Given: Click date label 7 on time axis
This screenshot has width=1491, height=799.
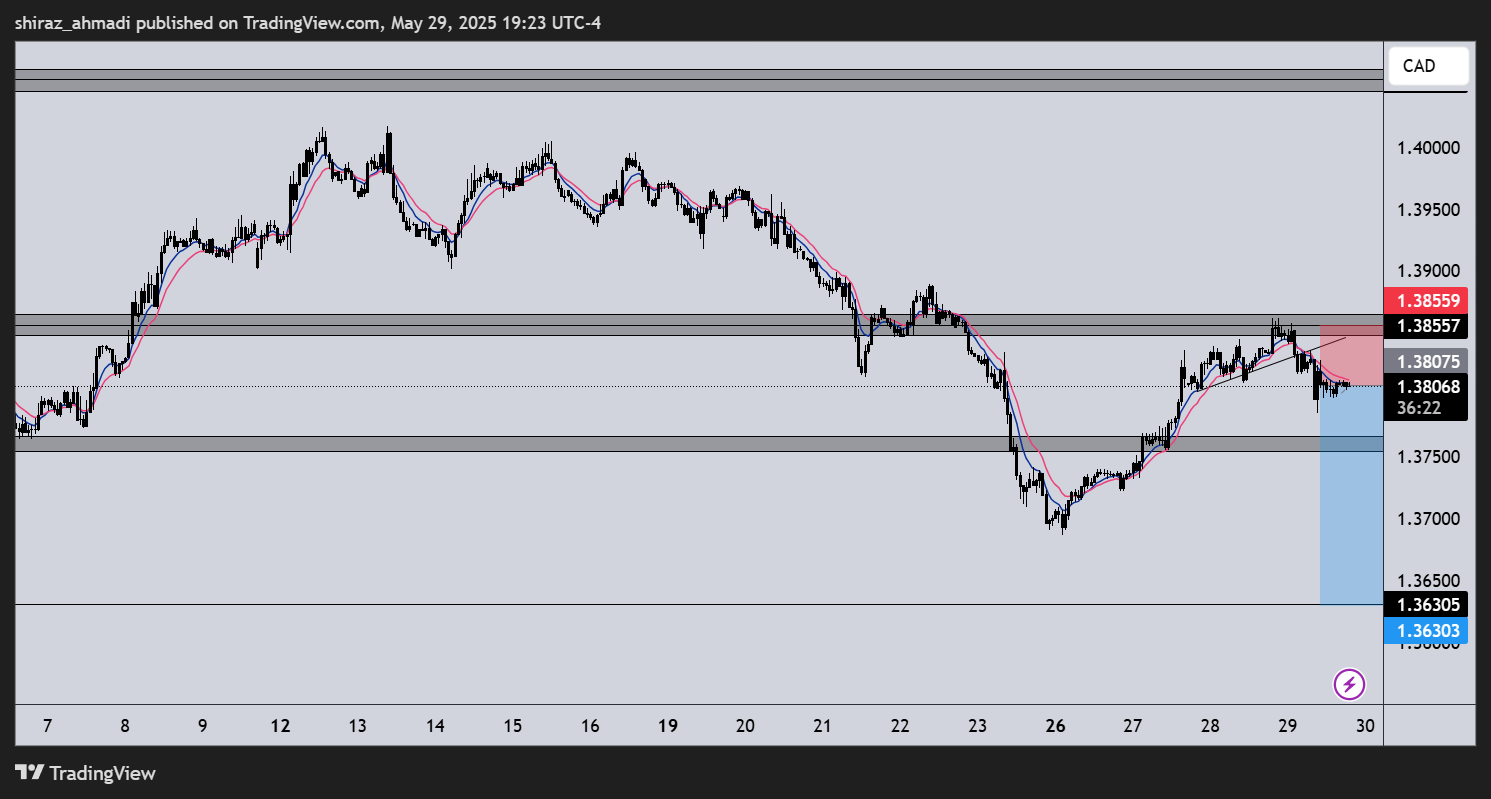Looking at the screenshot, I should (x=46, y=726).
